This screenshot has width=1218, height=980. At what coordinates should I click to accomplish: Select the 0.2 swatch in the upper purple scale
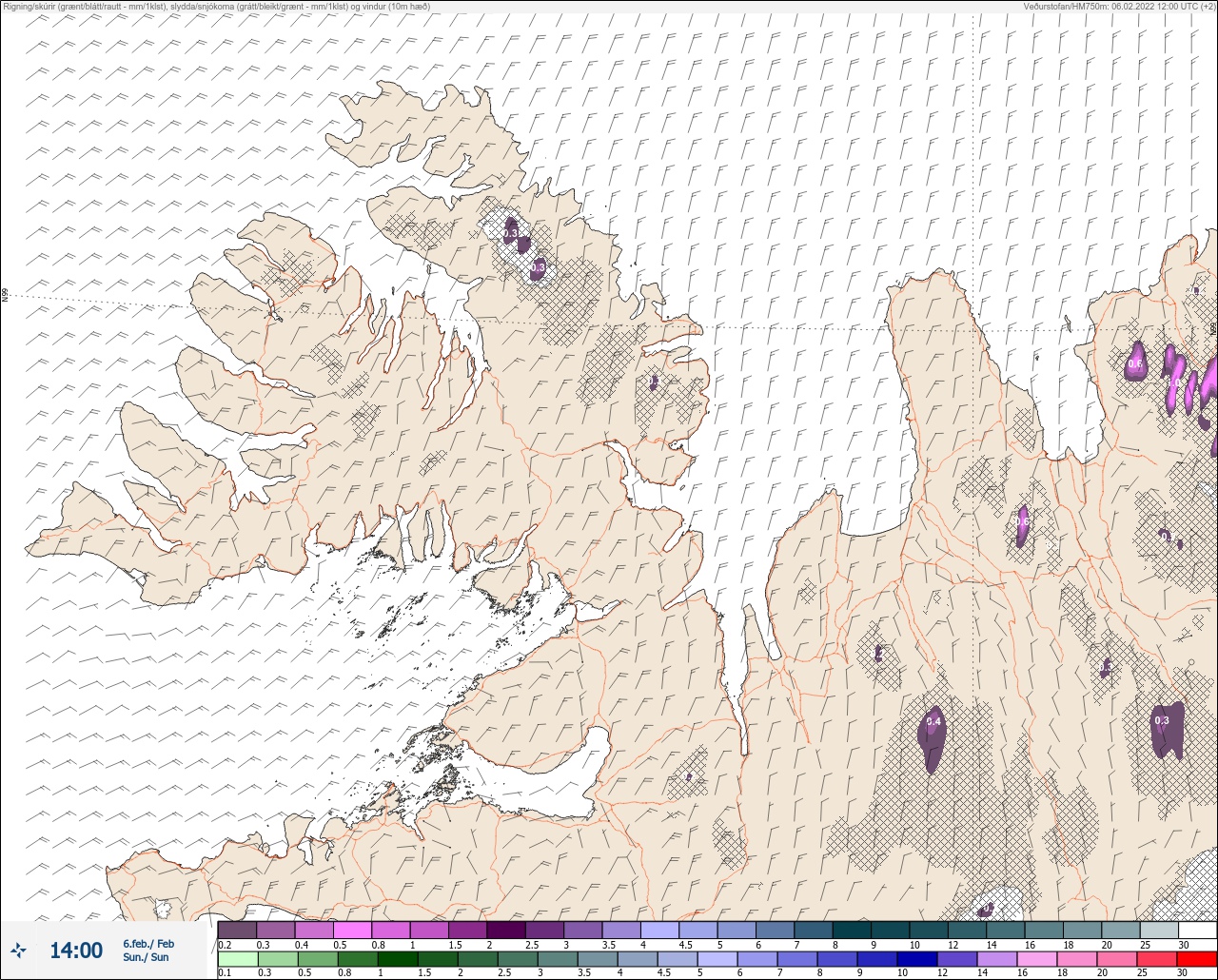237,930
